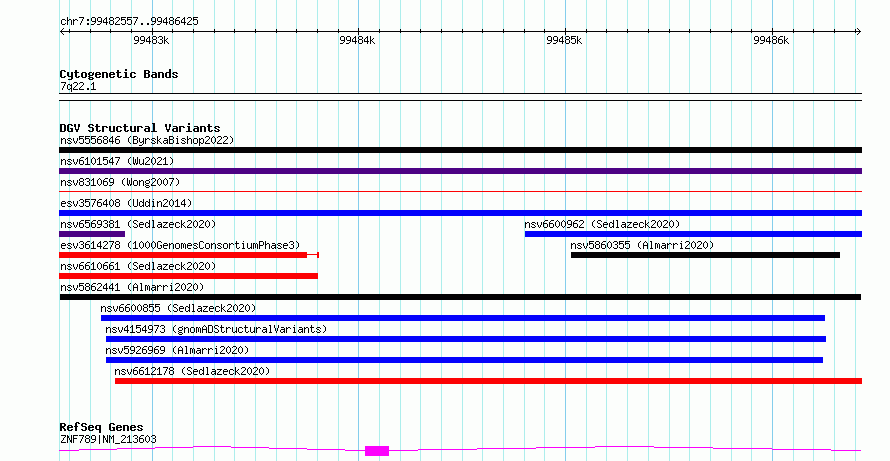Select the chr7:99482557..99486425 coordinates text
Viewport: 890px width, 461px height.
(x=129, y=22)
